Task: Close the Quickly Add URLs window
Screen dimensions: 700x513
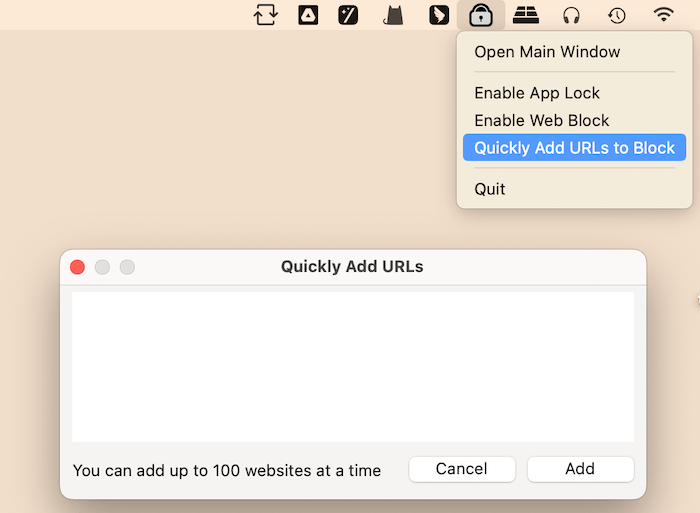Action: pos(77,267)
